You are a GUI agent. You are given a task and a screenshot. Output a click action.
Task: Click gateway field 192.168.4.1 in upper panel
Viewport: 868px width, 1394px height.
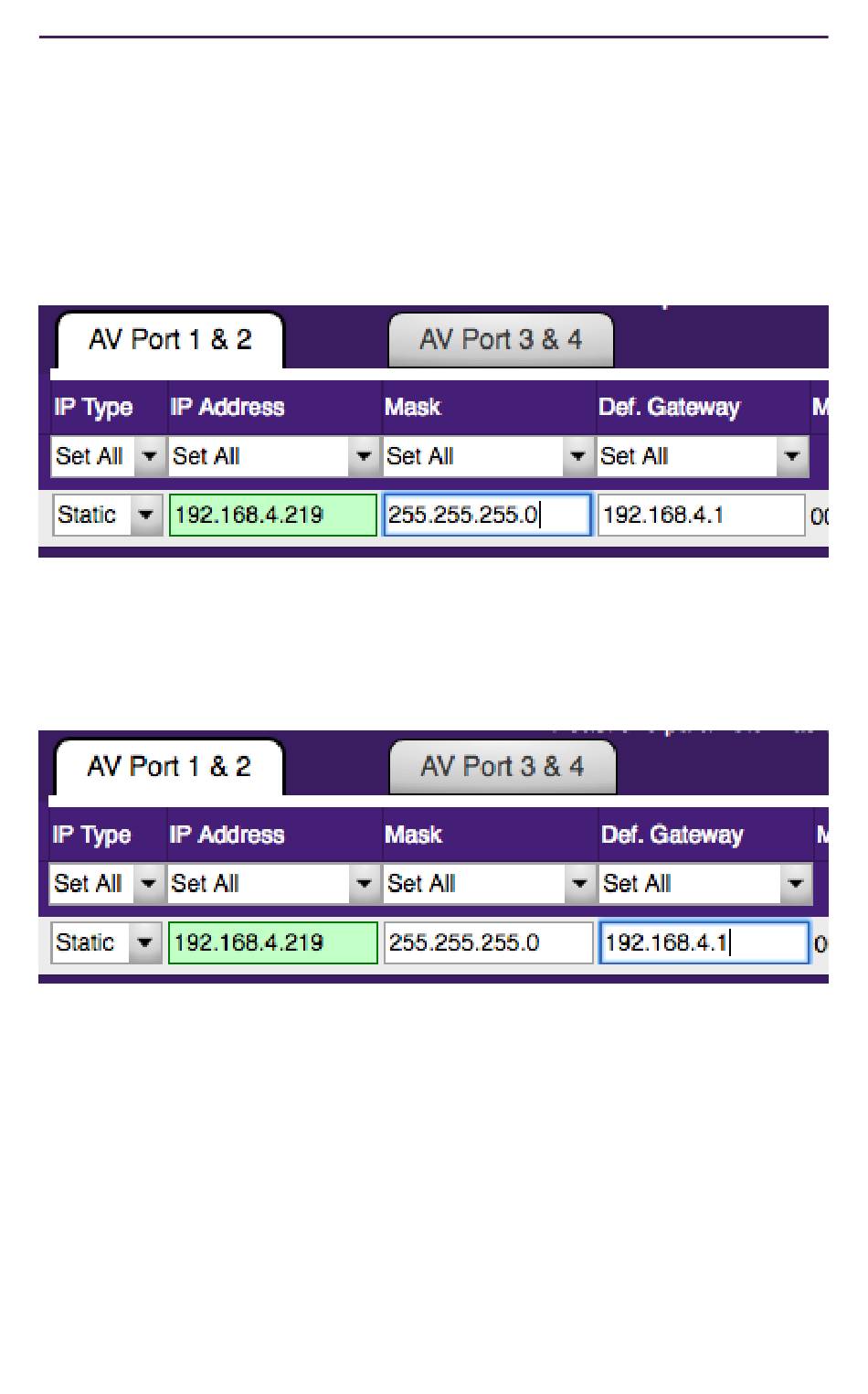(702, 515)
